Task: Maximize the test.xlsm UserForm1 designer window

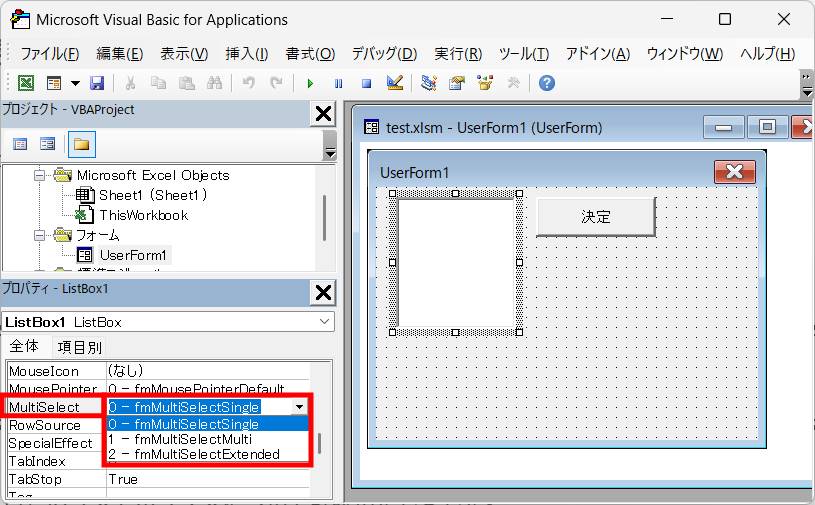Action: (767, 127)
